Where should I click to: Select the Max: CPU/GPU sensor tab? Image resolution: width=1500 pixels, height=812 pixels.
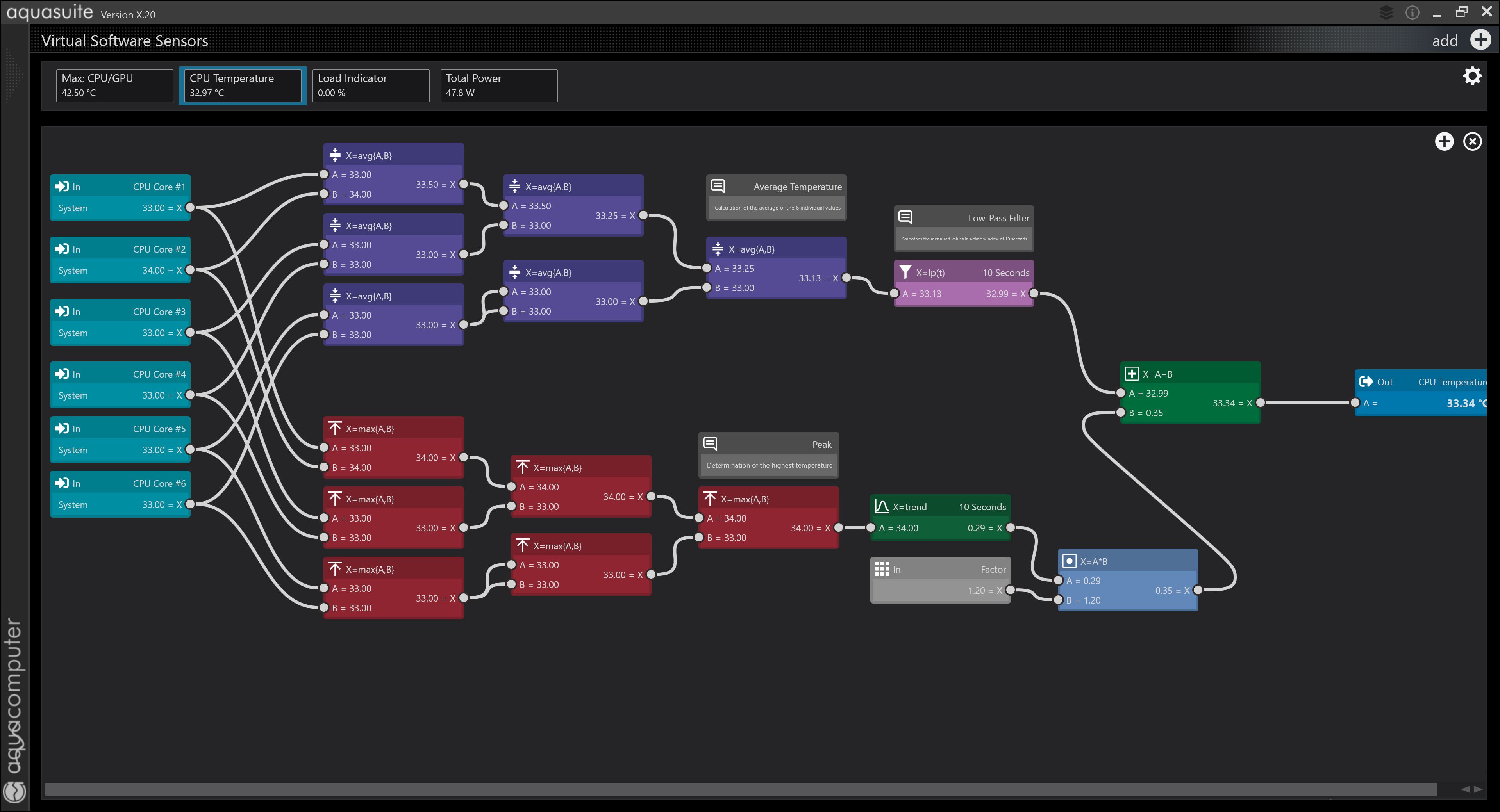(115, 85)
